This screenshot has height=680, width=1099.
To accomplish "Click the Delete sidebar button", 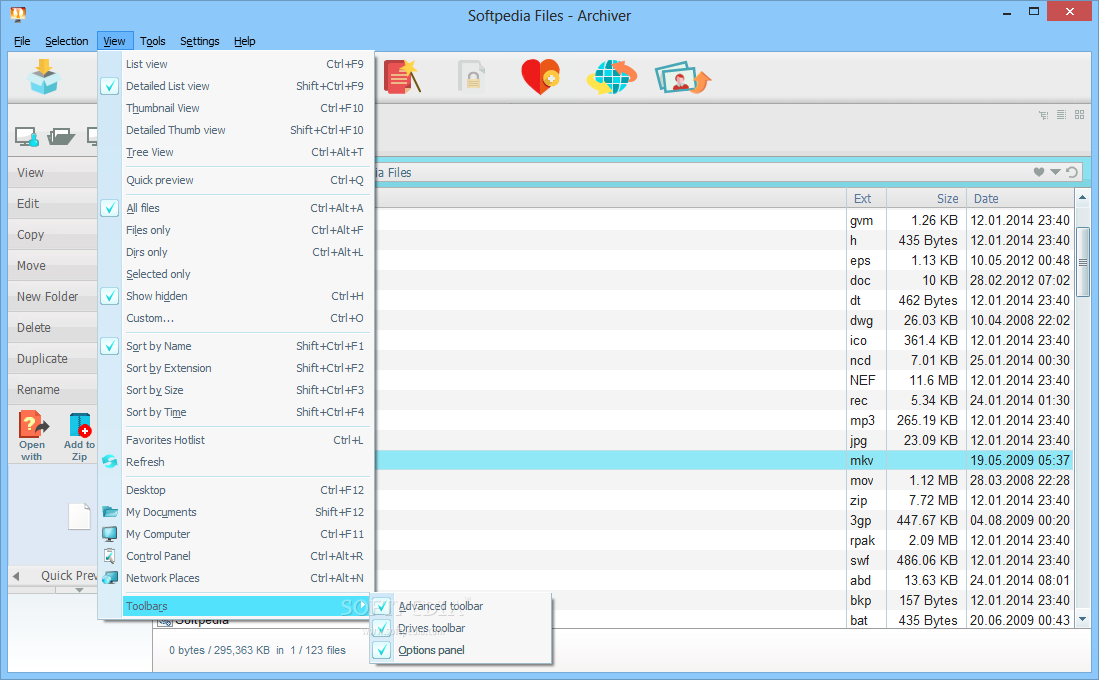I will pyautogui.click(x=53, y=327).
